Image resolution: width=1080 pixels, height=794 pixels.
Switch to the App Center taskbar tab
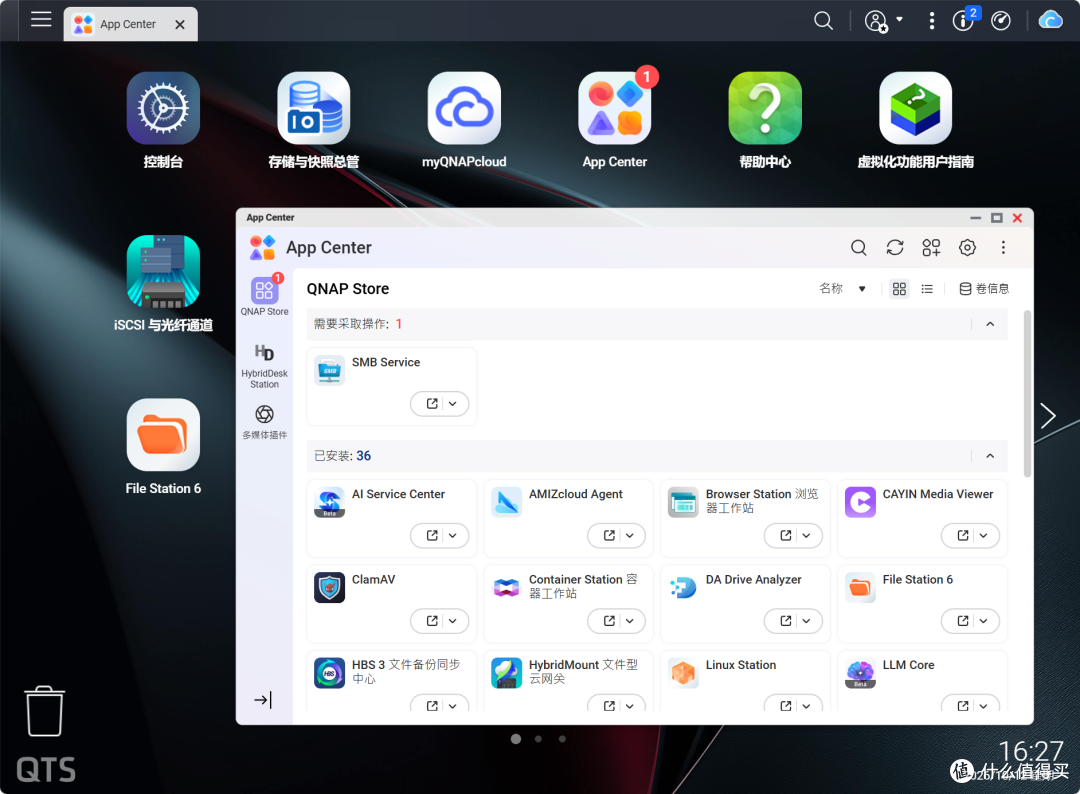pyautogui.click(x=130, y=24)
